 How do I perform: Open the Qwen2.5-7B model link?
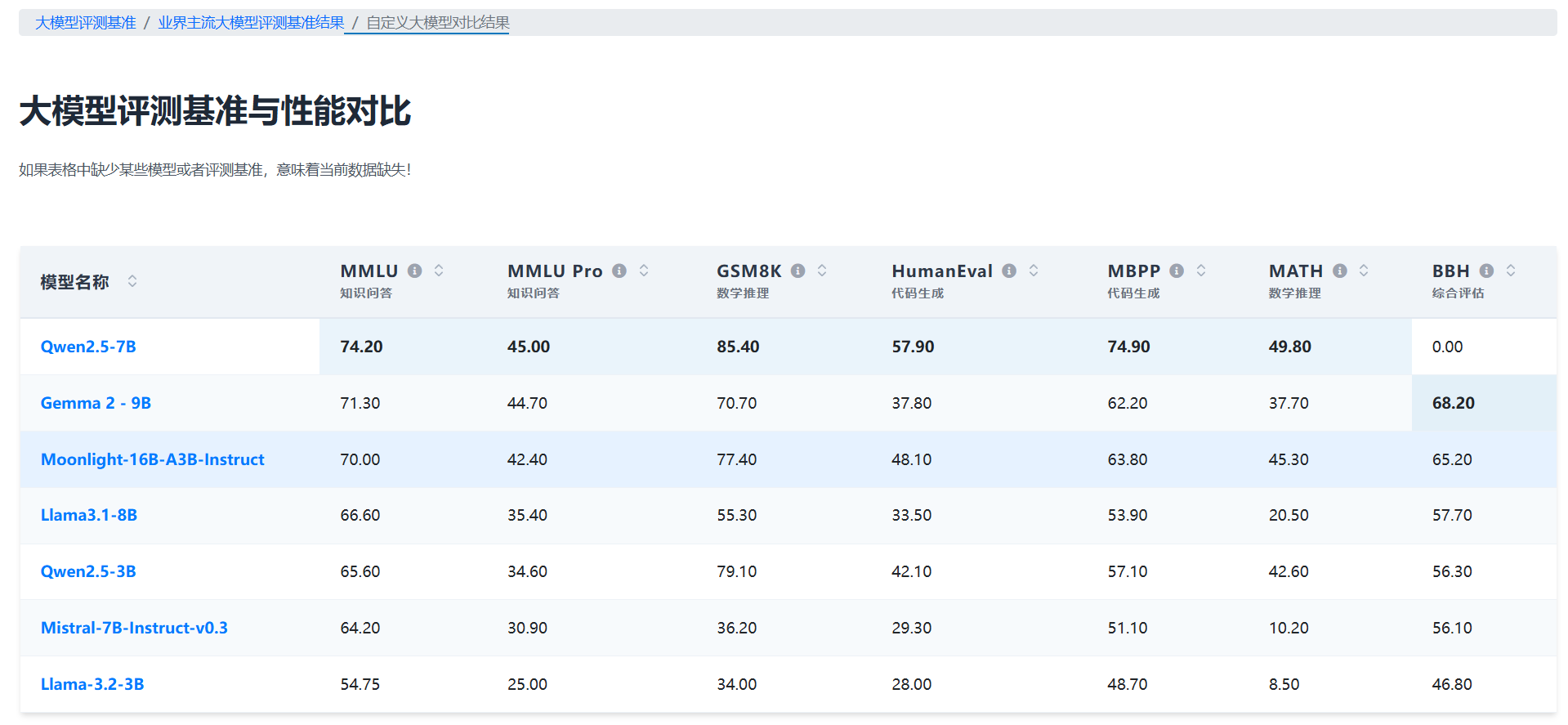tap(88, 347)
